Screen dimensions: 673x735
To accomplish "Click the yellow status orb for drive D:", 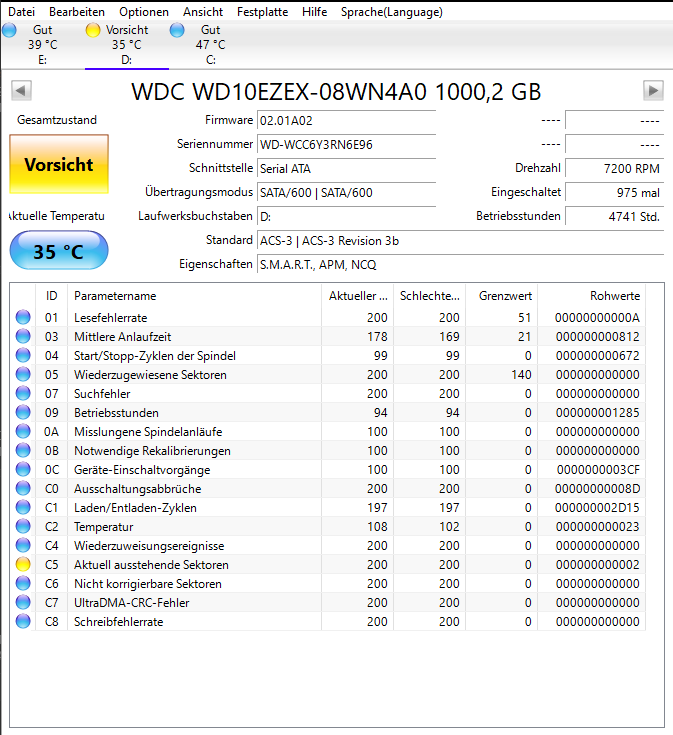I will (93, 30).
